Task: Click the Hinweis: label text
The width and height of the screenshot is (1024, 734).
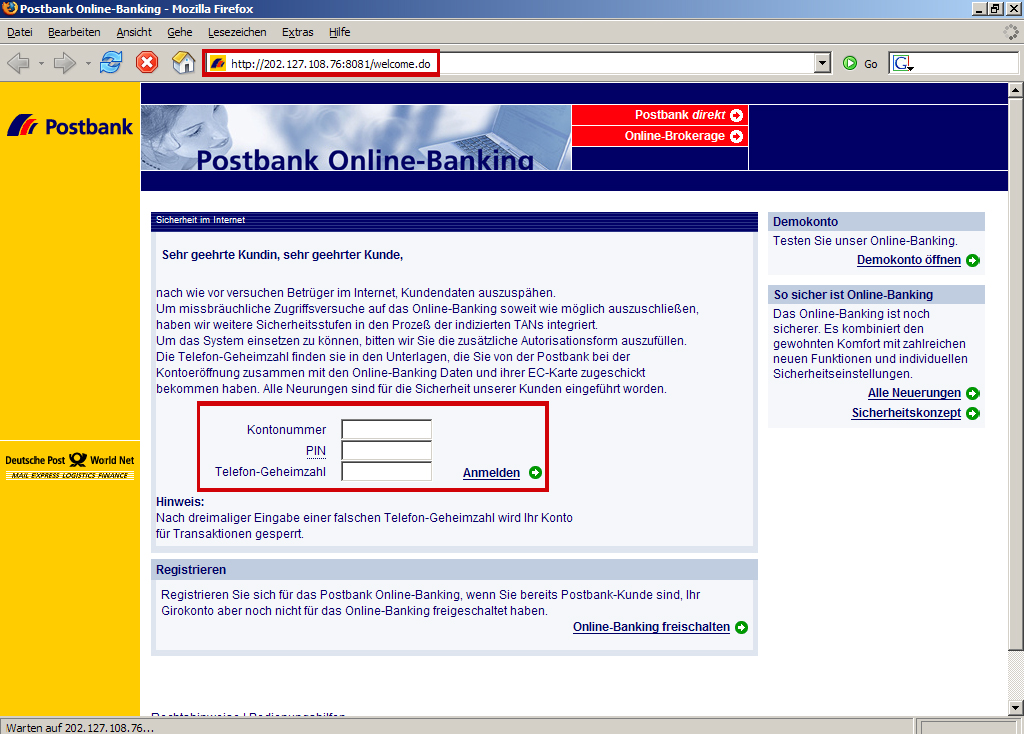Action: coord(180,502)
